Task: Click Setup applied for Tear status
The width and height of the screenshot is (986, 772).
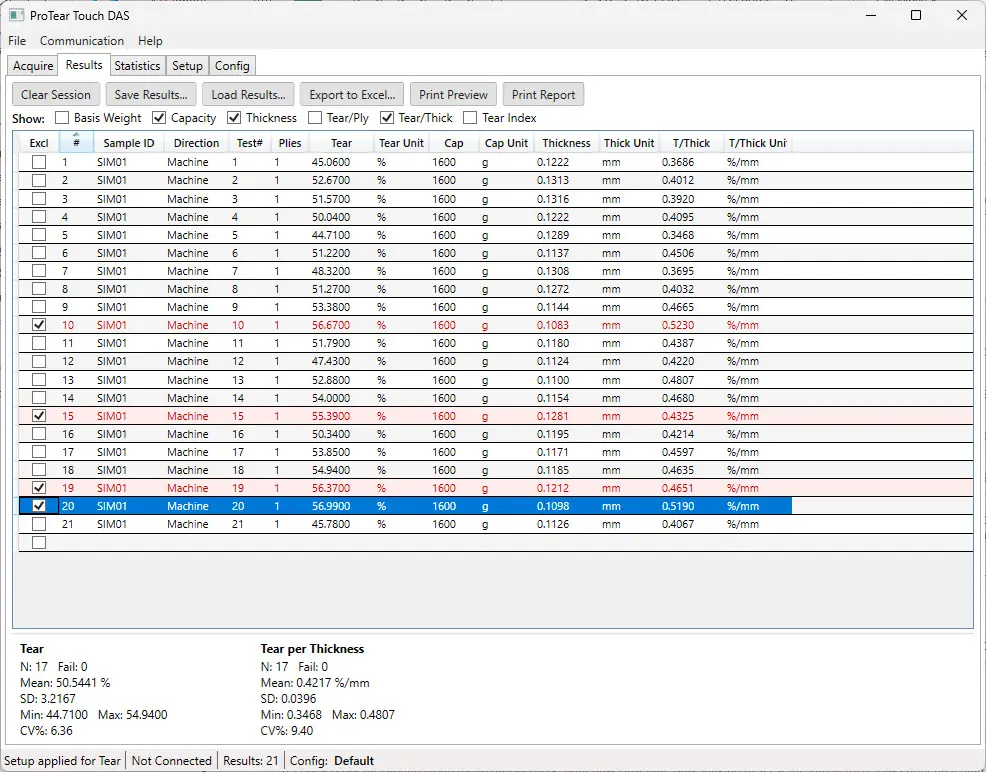Action: coord(62,761)
